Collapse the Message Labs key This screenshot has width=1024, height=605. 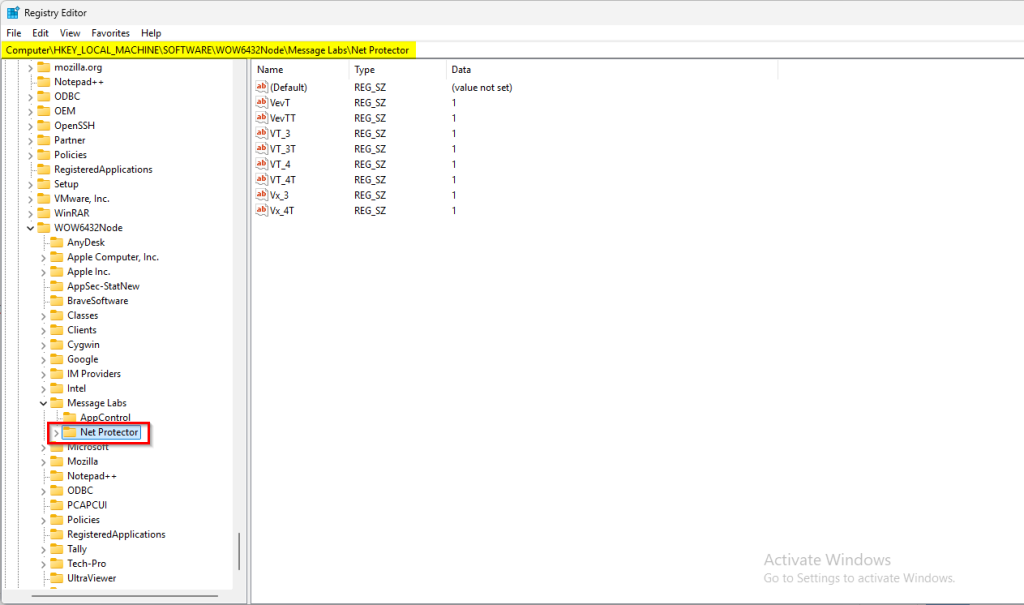pos(43,403)
